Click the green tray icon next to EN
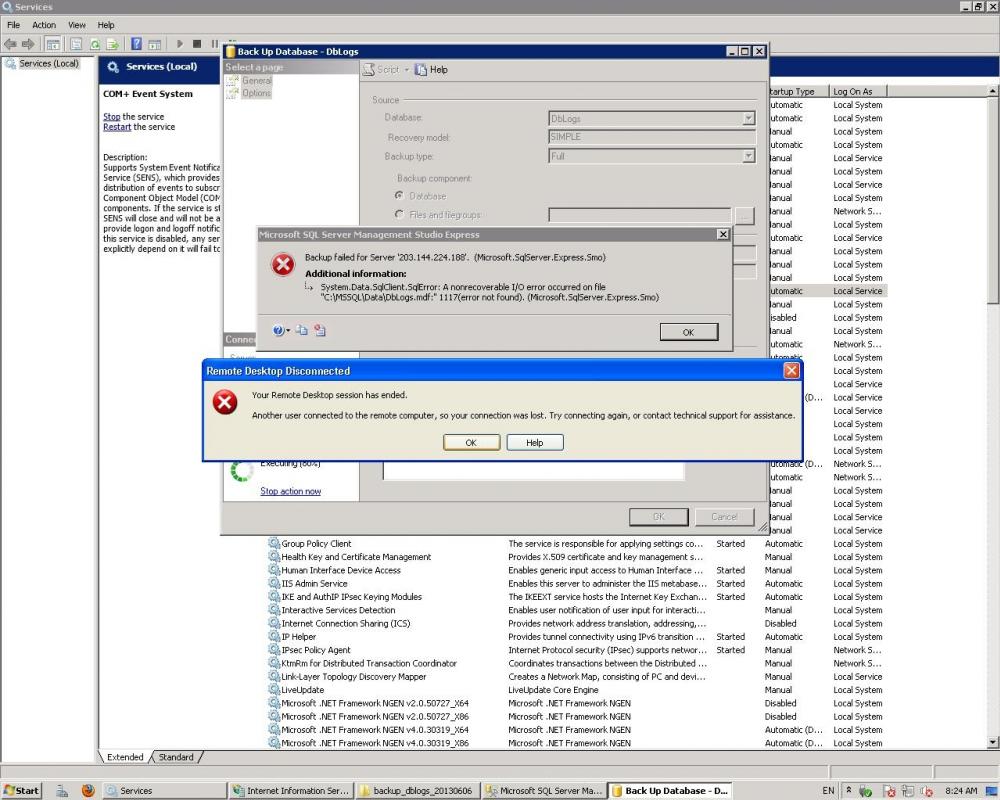 (x=865, y=791)
